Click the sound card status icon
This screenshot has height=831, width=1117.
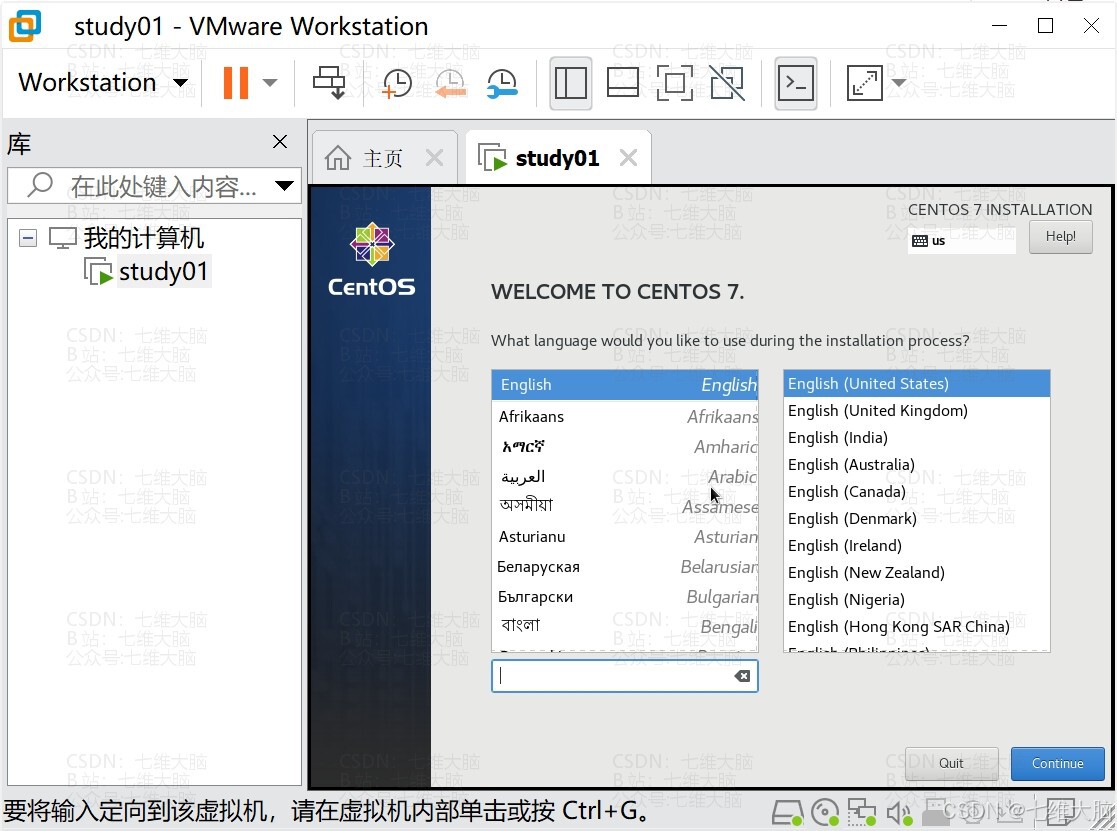899,812
